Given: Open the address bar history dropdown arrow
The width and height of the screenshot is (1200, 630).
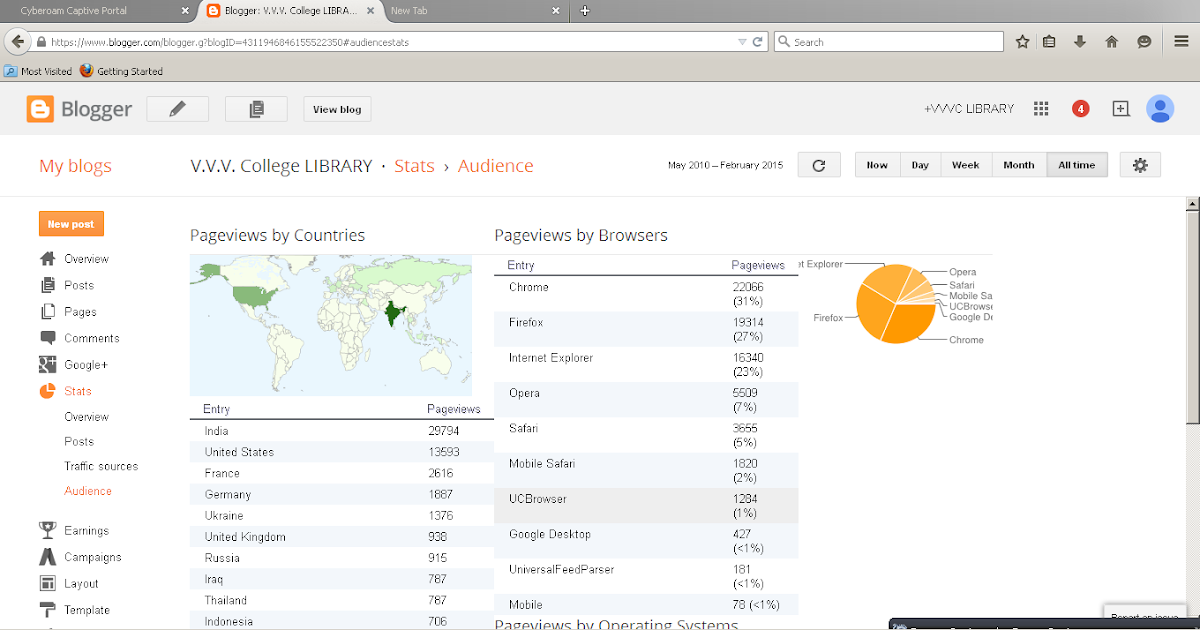Looking at the screenshot, I should pos(741,42).
